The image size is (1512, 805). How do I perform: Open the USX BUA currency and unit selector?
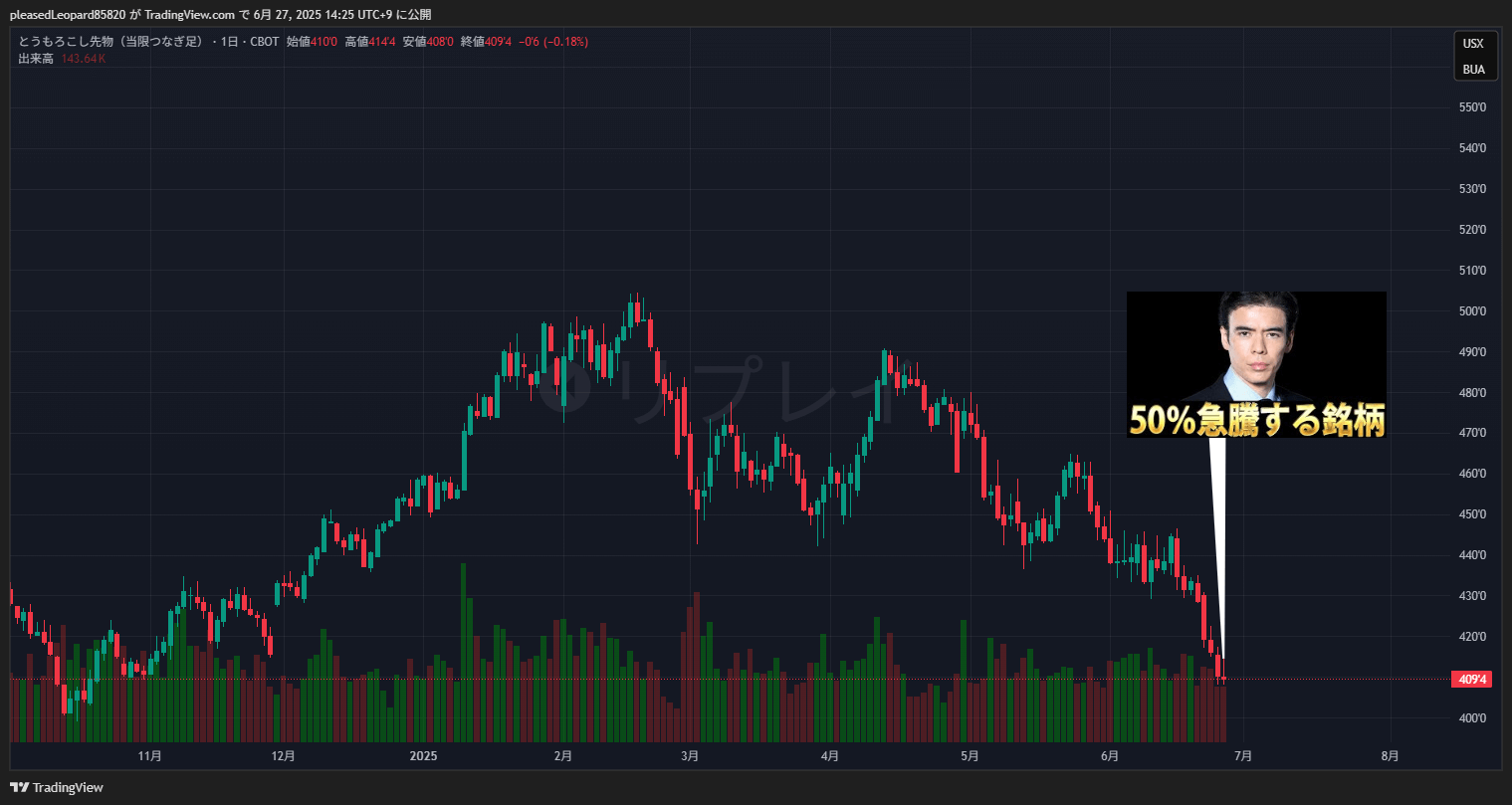[1473, 57]
